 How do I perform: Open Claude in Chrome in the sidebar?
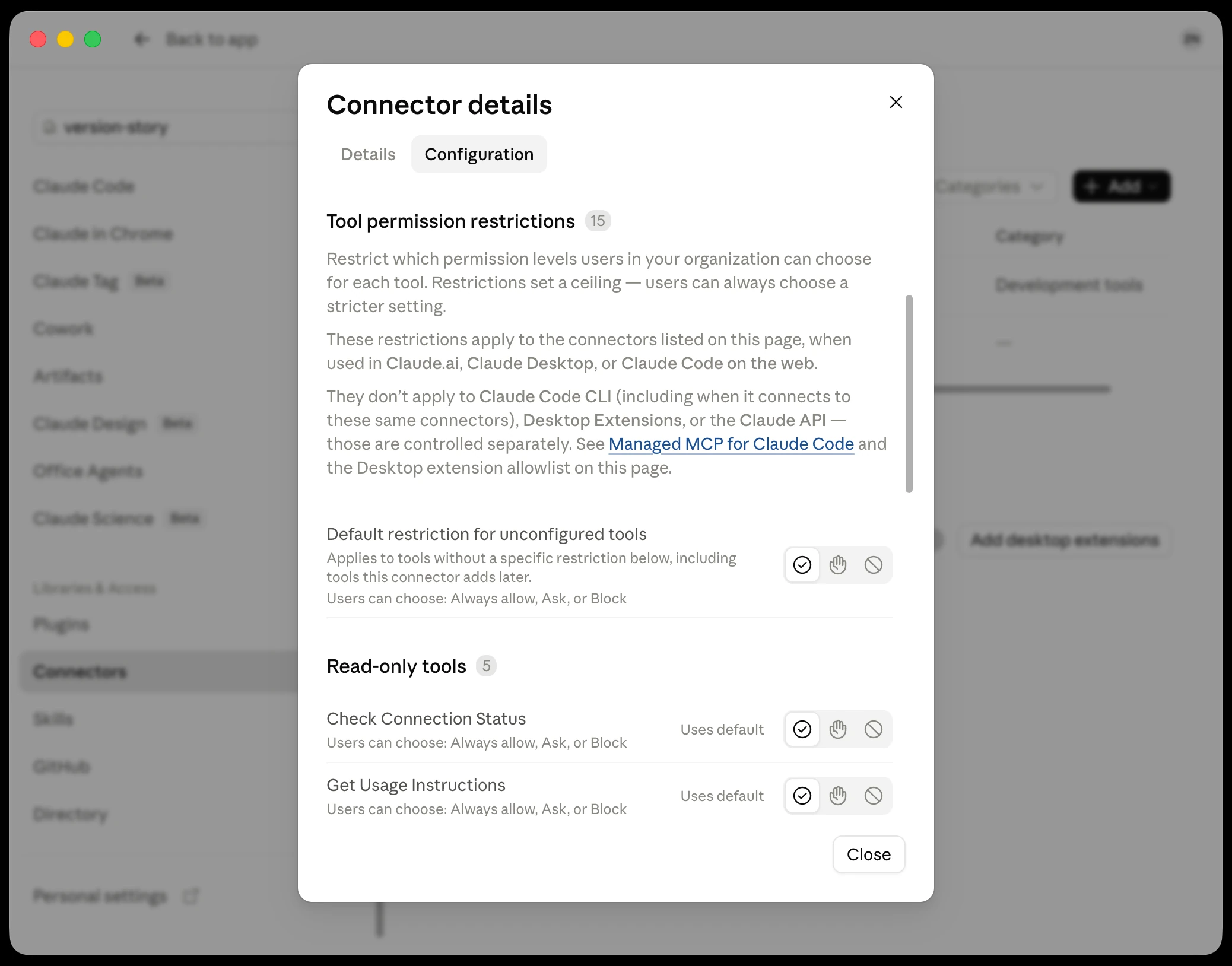click(x=103, y=234)
